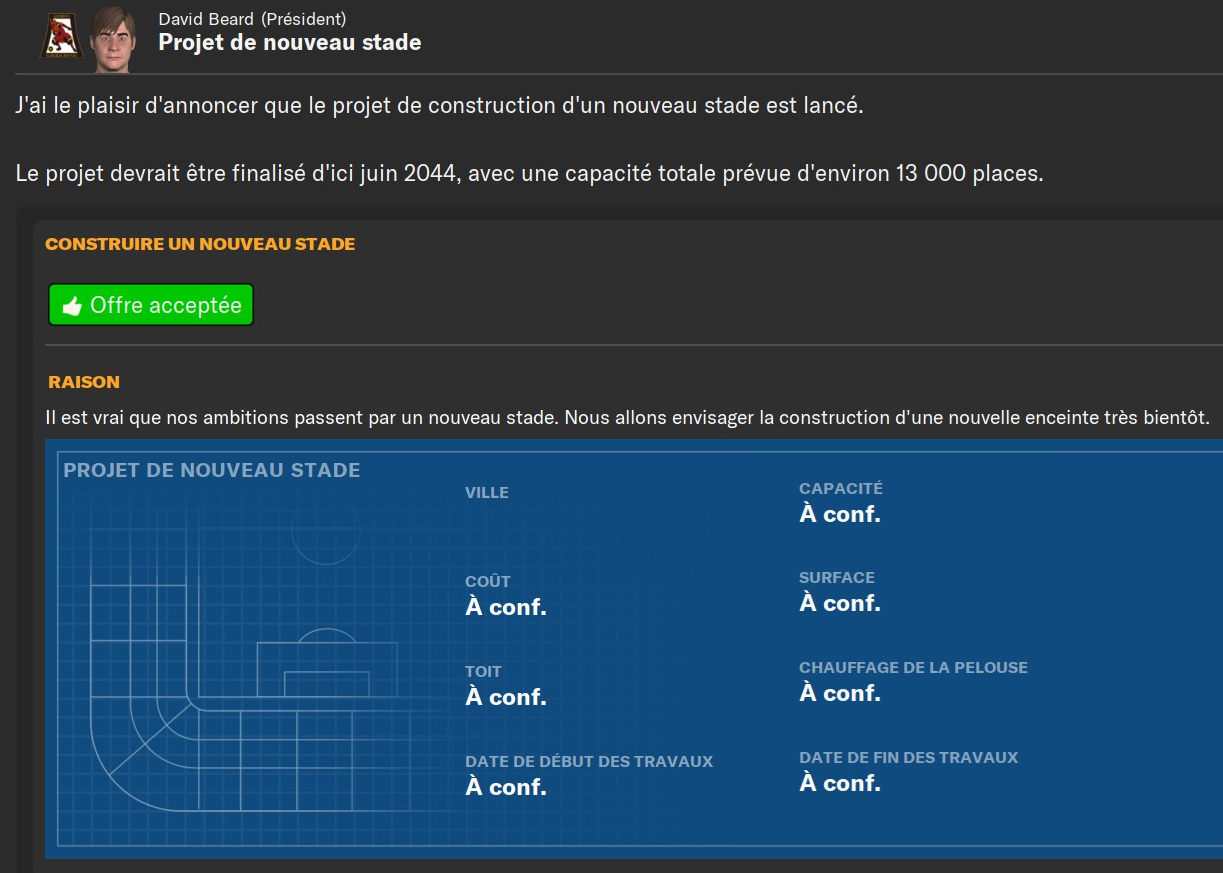Select the "À conf." value under CAPACITÉ
Image resolution: width=1223 pixels, height=873 pixels.
tap(839, 514)
